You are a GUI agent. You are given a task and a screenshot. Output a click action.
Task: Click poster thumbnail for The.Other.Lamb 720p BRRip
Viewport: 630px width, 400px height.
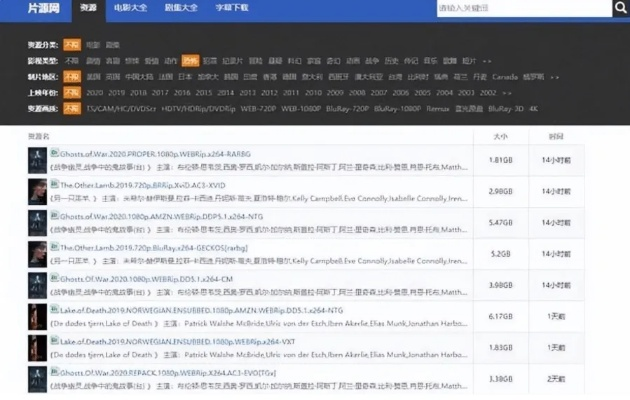coord(37,191)
